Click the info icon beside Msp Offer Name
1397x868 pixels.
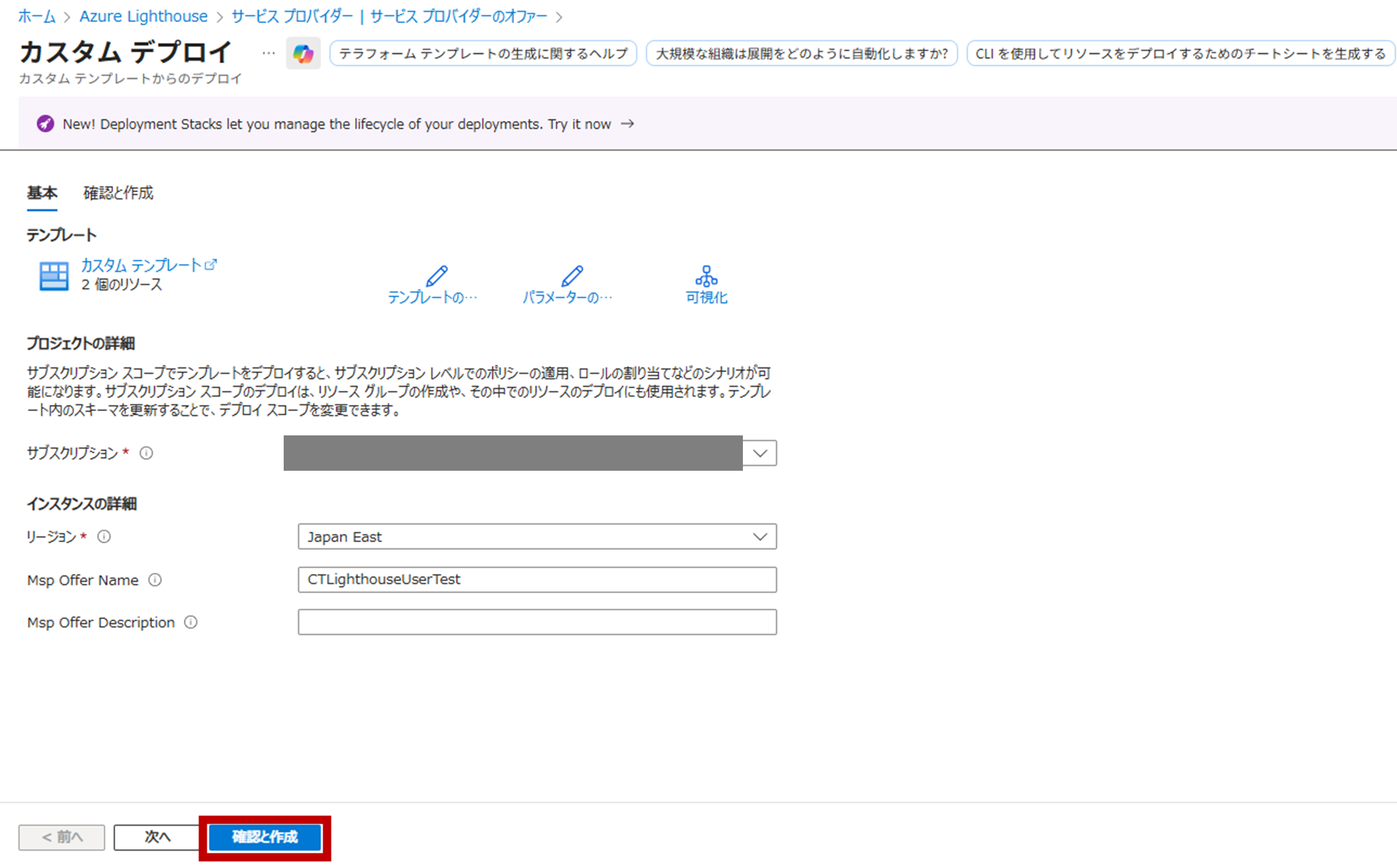coord(155,580)
